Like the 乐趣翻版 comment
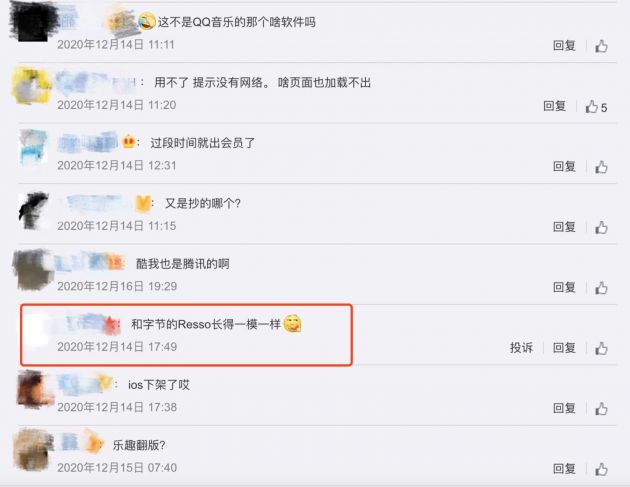 pos(601,469)
